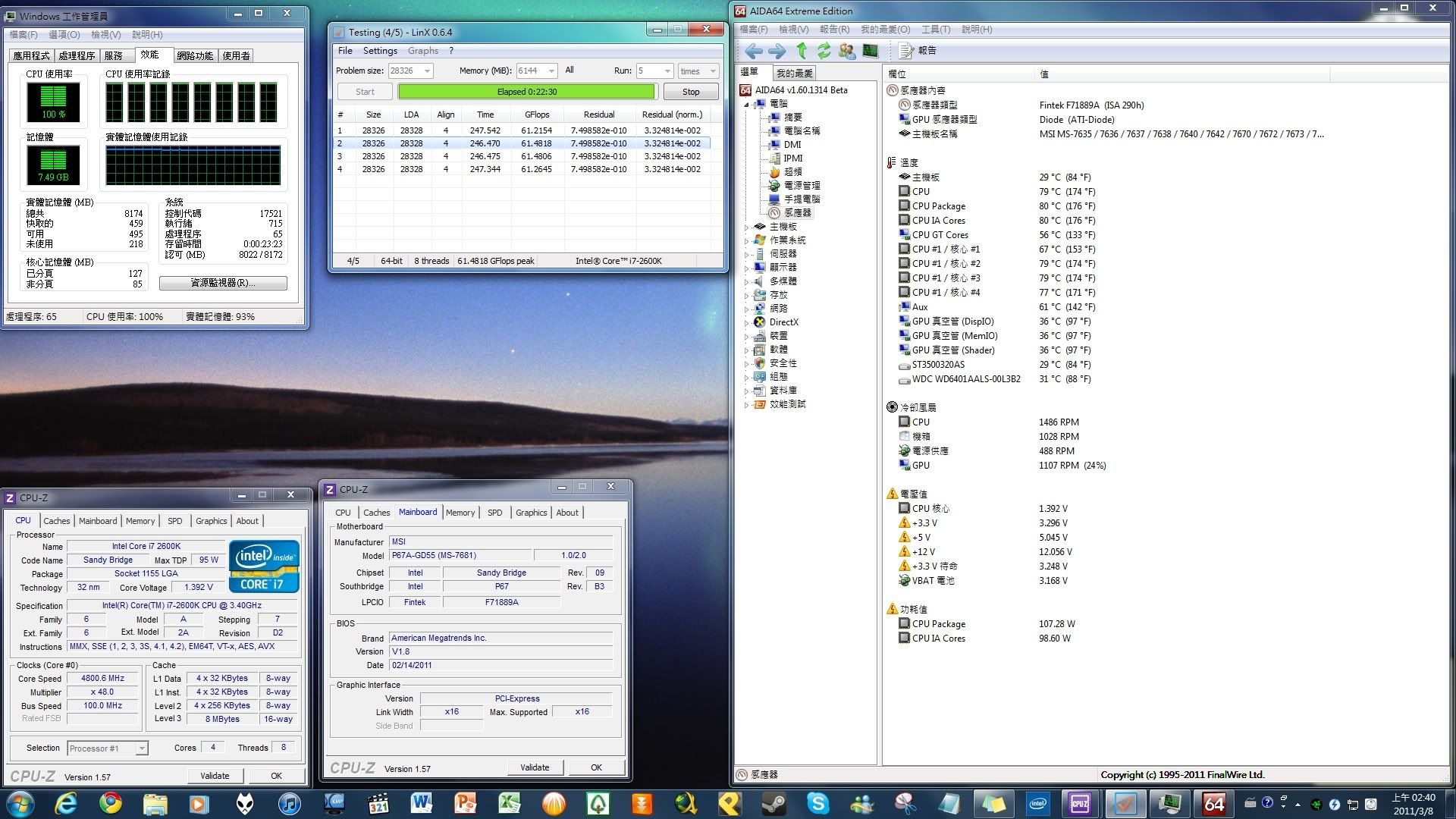
Task: Switch to Caches tab in left CPU-Z
Action: pos(56,521)
